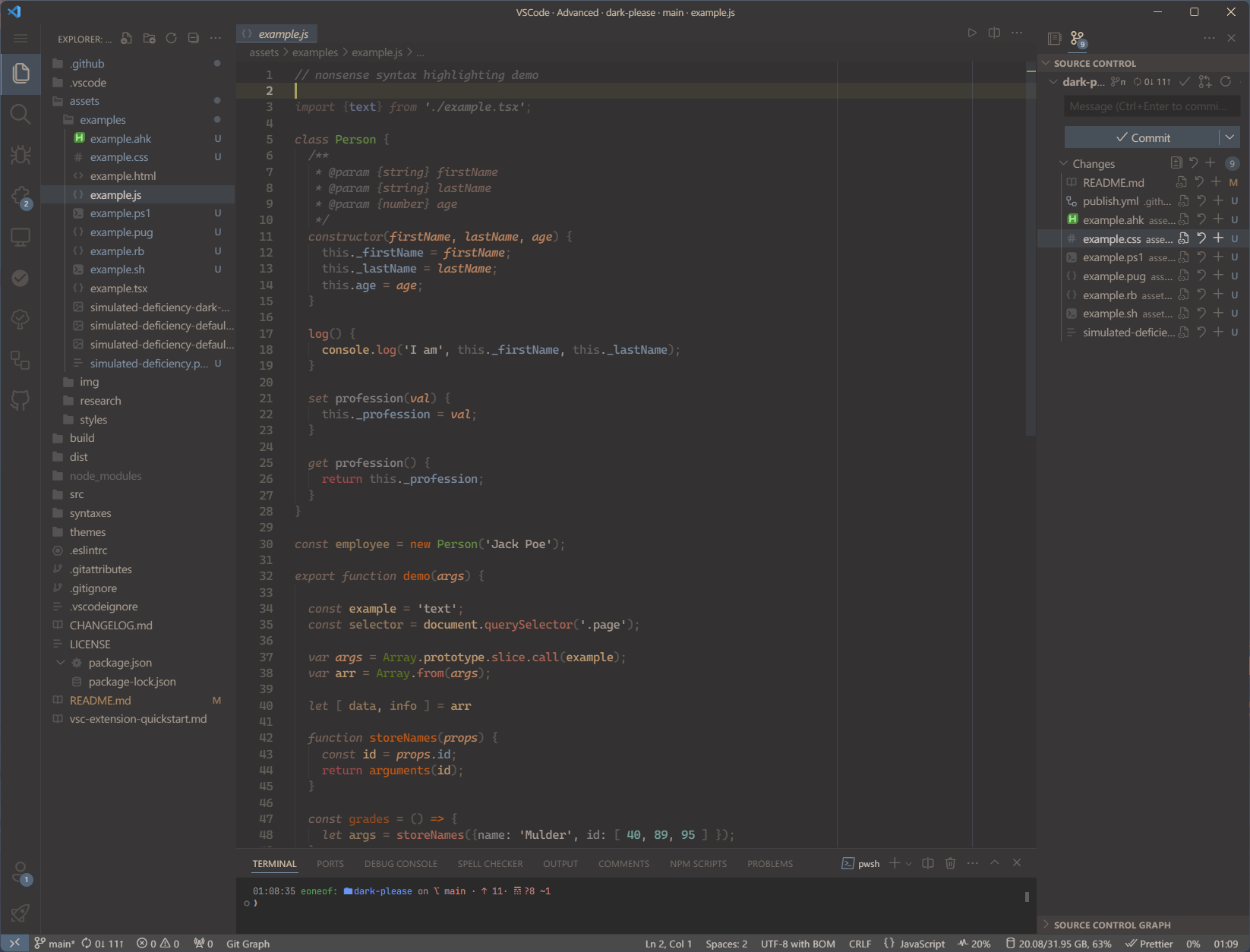
Task: Open the Remote Explorer monitor icon
Action: pos(21,238)
